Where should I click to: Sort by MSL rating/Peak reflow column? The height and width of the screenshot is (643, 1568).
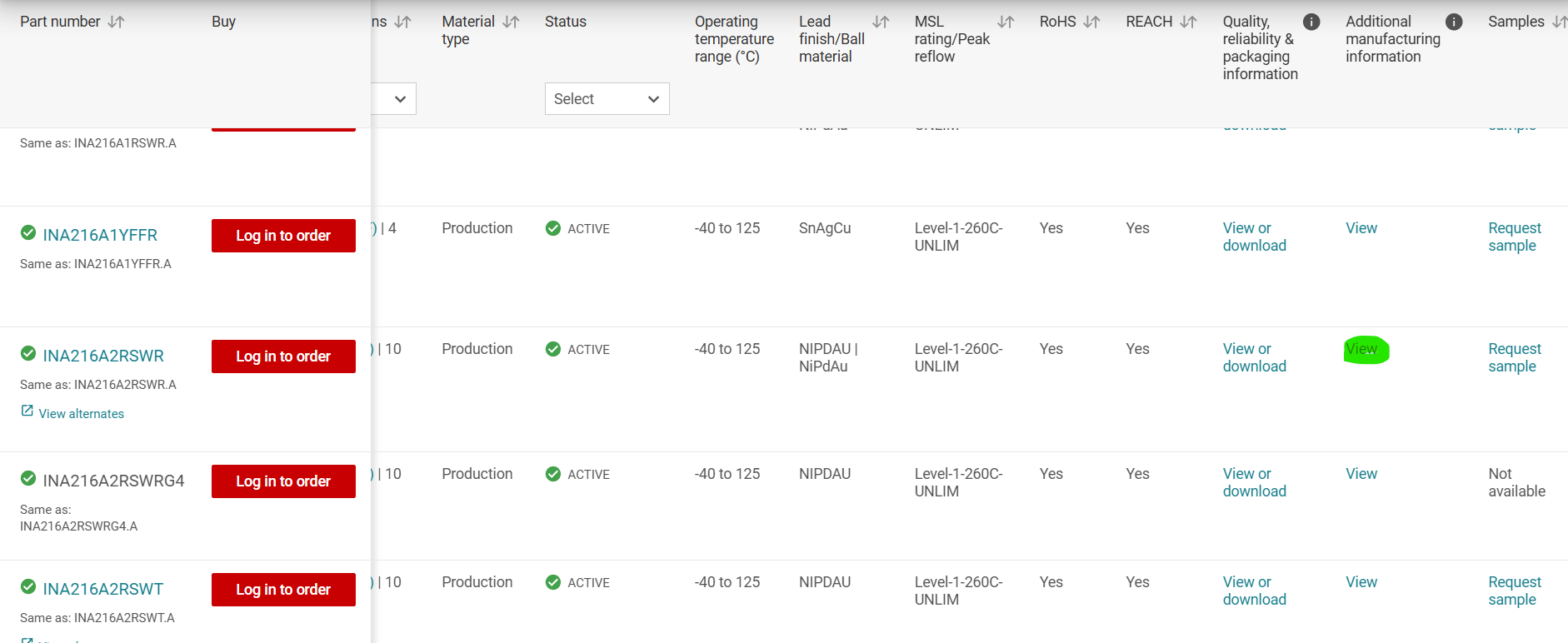pos(1006,22)
